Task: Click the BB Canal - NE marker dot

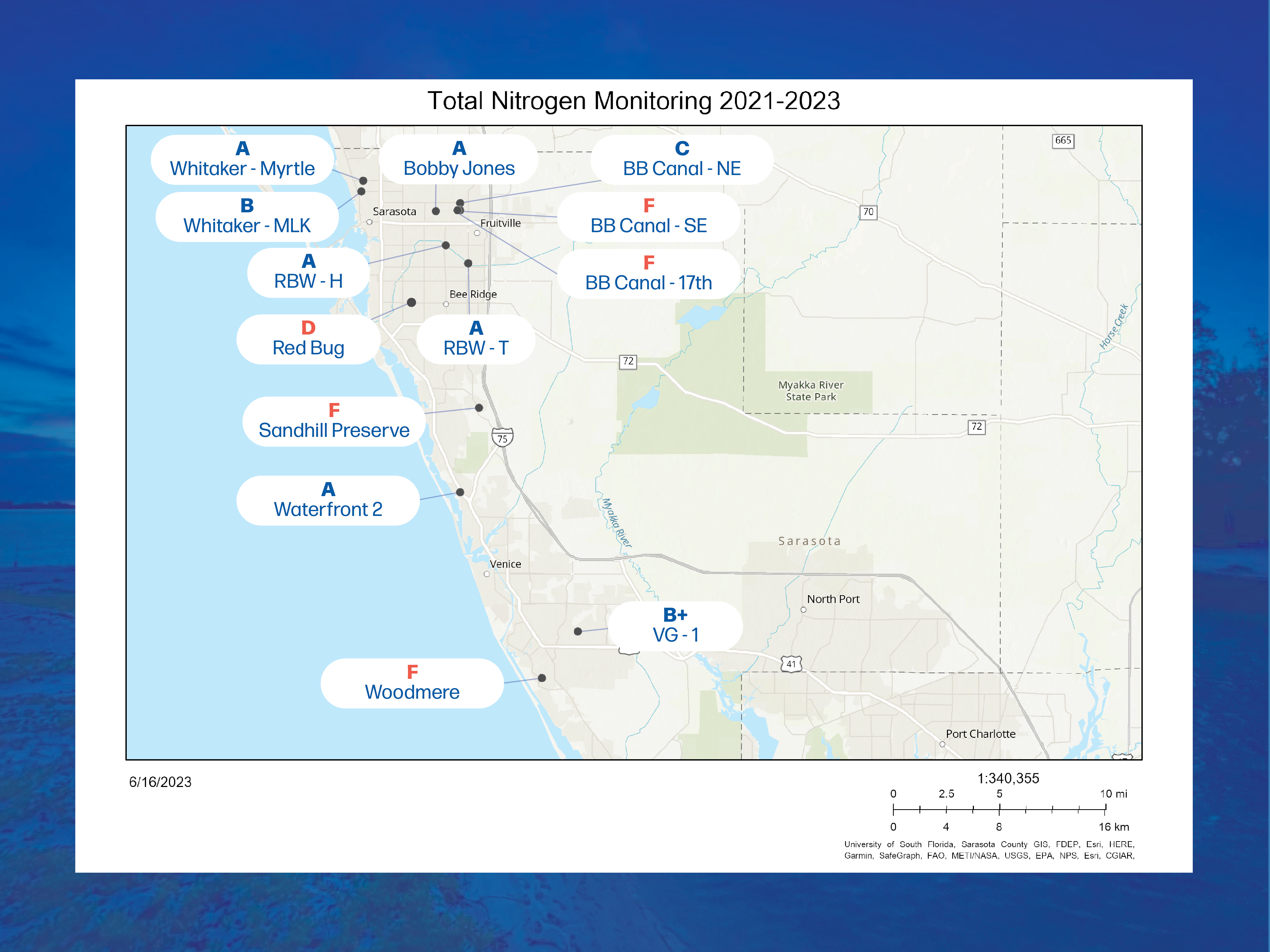Action: pyautogui.click(x=460, y=203)
